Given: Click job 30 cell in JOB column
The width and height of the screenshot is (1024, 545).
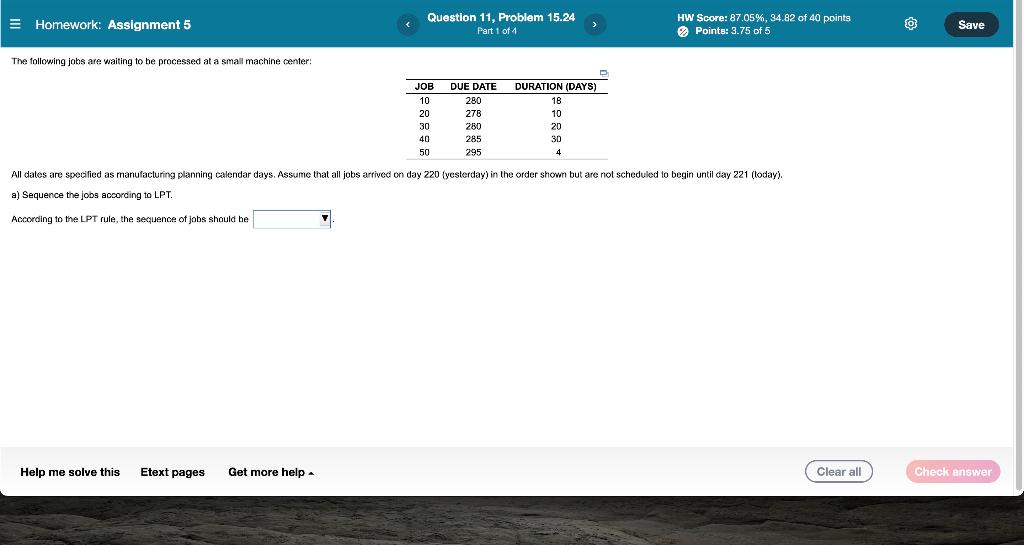Looking at the screenshot, I should (424, 126).
